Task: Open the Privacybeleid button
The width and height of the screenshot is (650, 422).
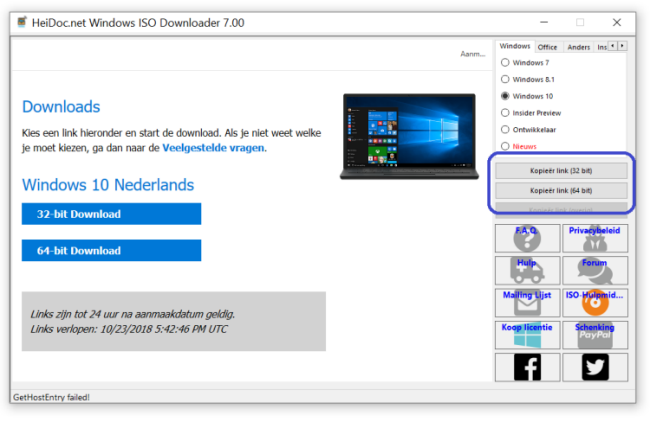Action: click(595, 238)
